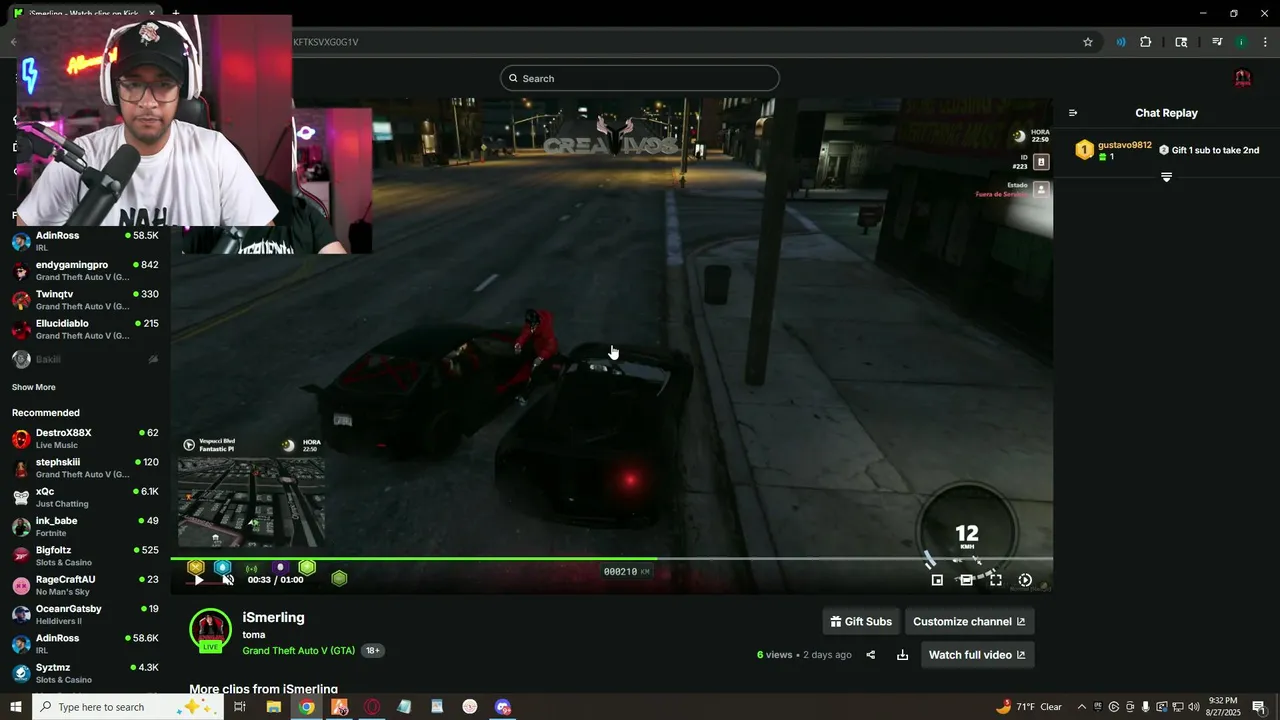Open Watch full video link
Viewport: 1280px width, 720px height.
(x=977, y=655)
